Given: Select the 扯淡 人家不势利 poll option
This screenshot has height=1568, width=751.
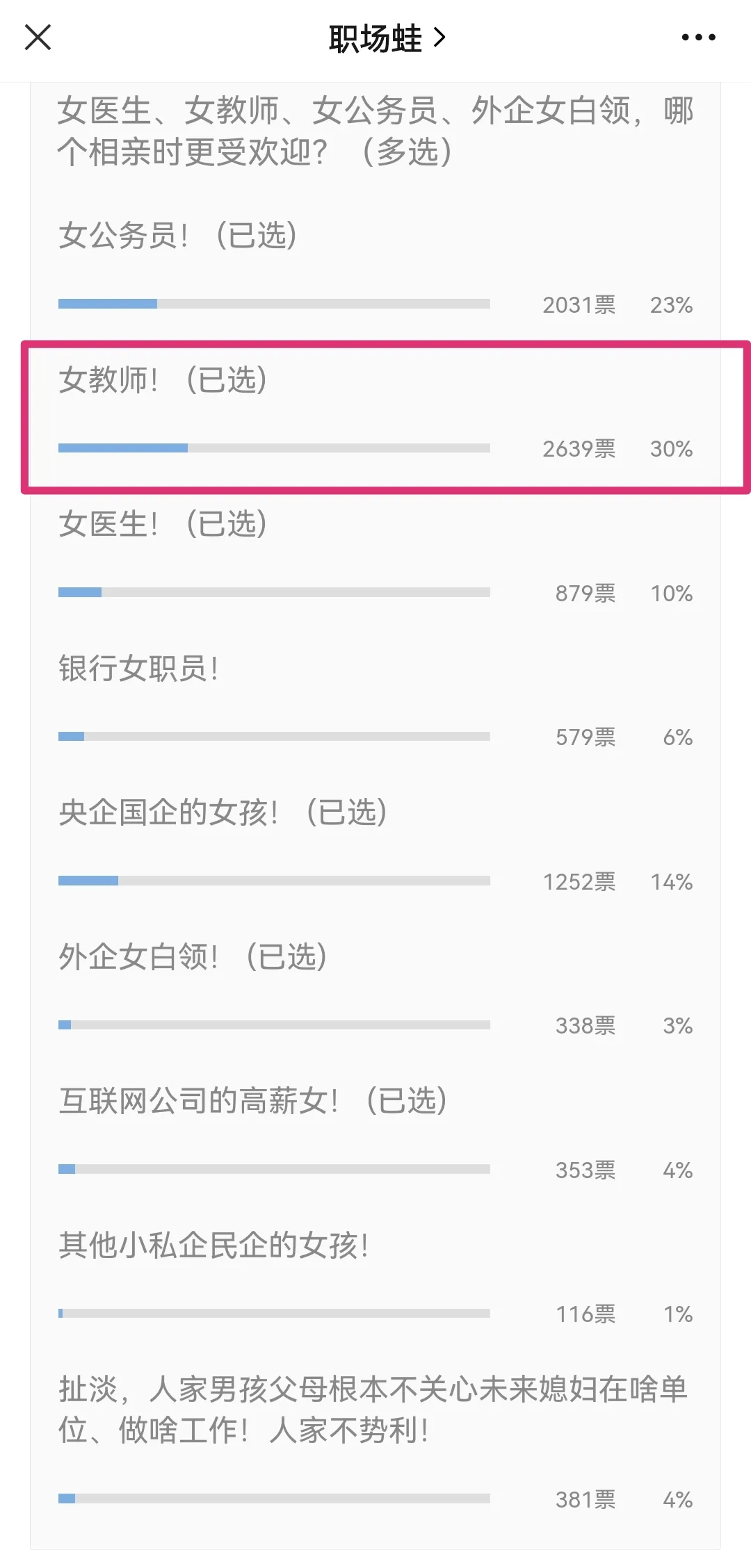Looking at the screenshot, I should (373, 1410).
